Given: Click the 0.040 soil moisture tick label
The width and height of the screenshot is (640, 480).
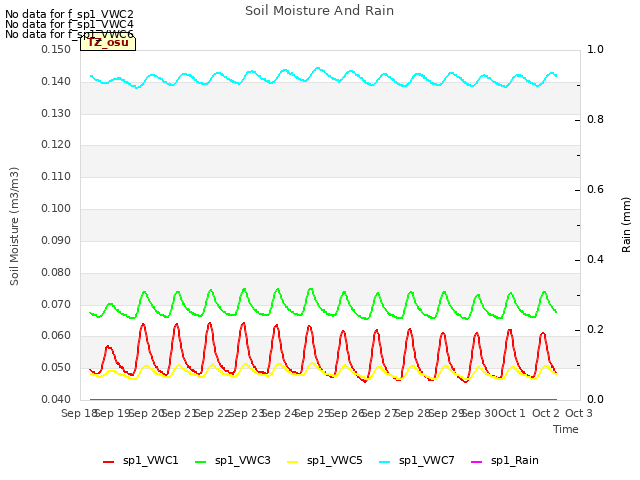Looking at the screenshot, I should click(56, 399).
